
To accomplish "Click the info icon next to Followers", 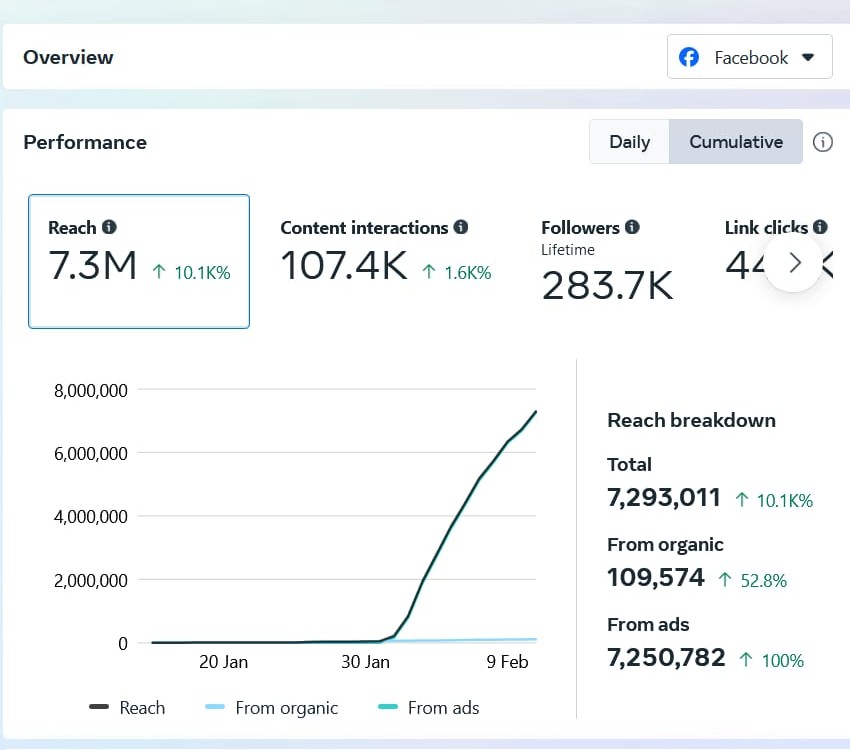I will pyautogui.click(x=632, y=227).
